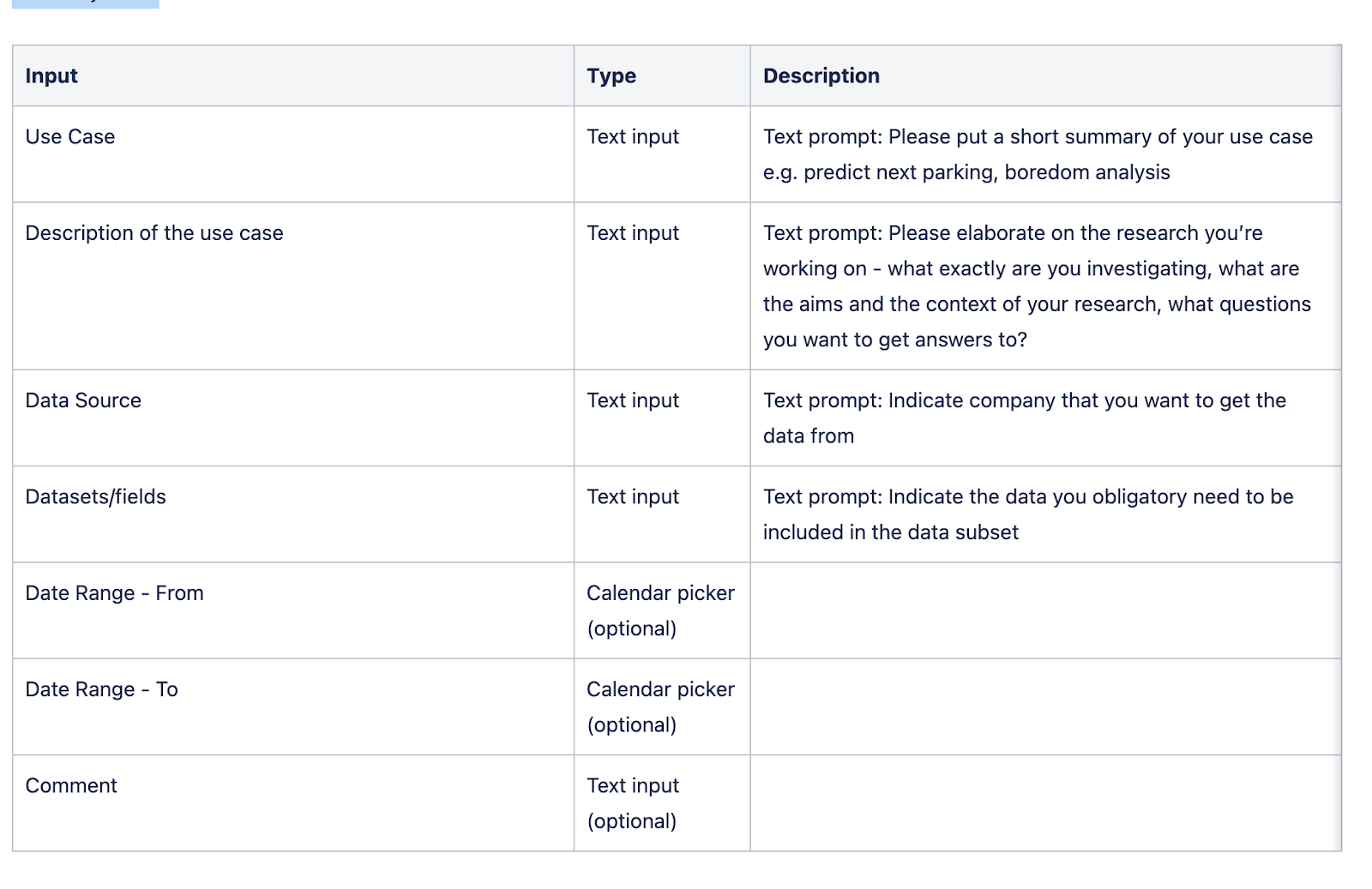Select the "Data Source" input cell
The image size is (1372, 889).
tap(83, 400)
